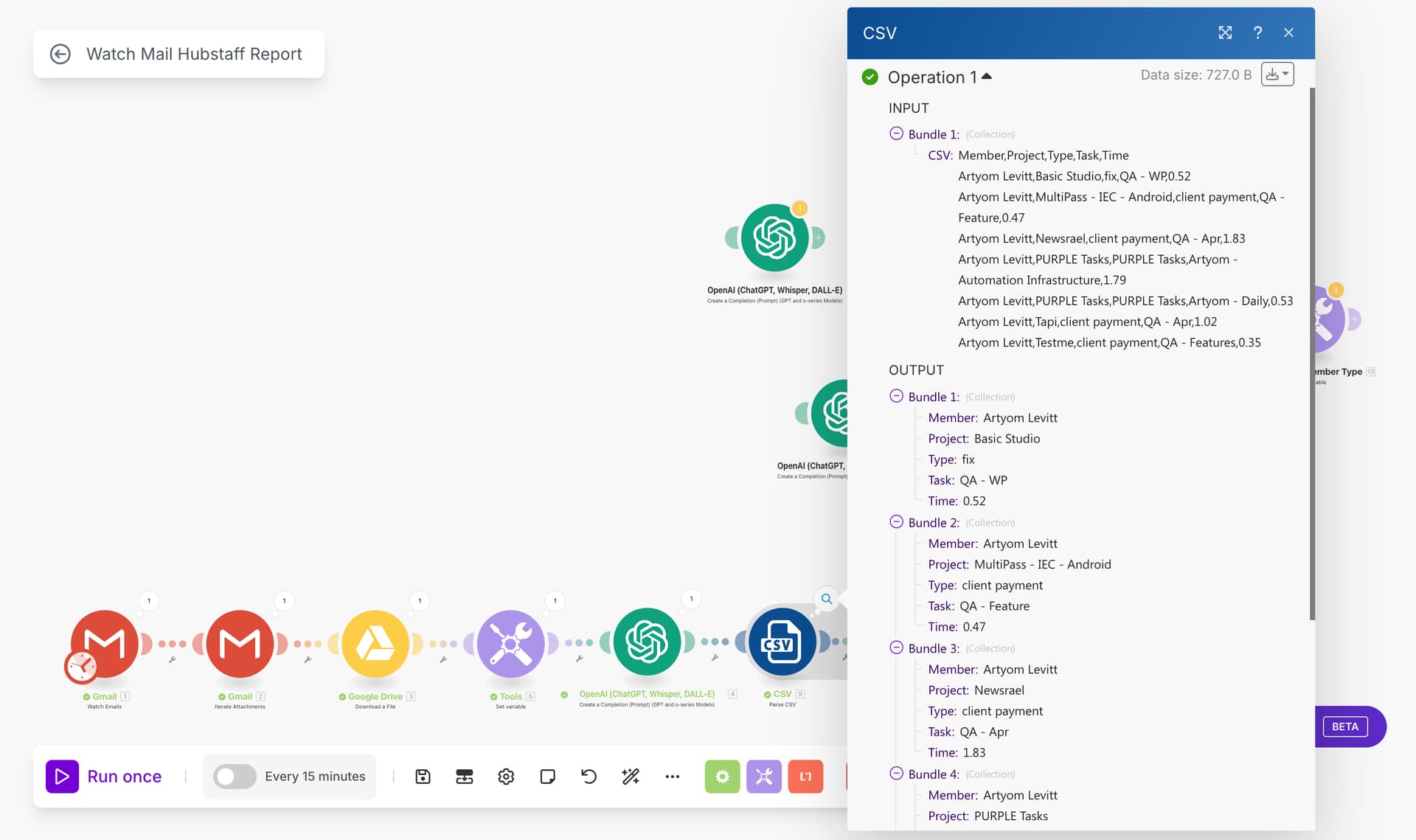Image resolution: width=1416 pixels, height=840 pixels.
Task: Select the Task: QA - WP row
Action: 967,480
